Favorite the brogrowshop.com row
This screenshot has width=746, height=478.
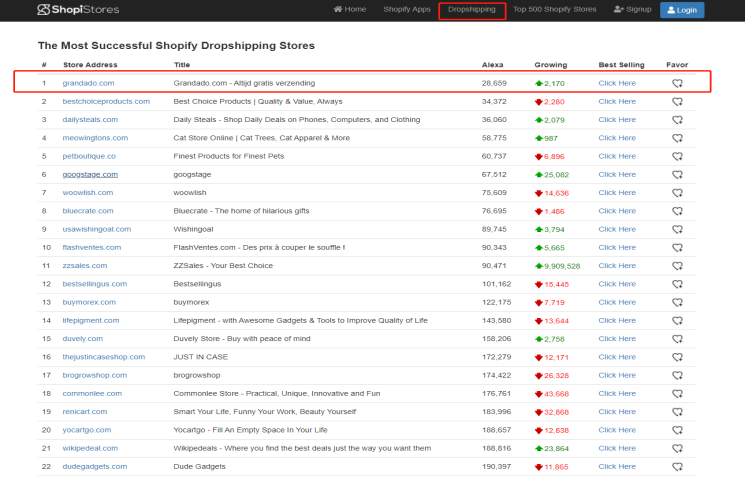click(x=677, y=375)
